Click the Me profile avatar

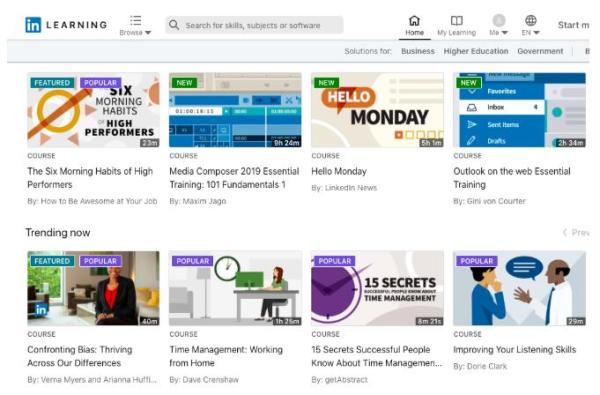click(x=499, y=20)
